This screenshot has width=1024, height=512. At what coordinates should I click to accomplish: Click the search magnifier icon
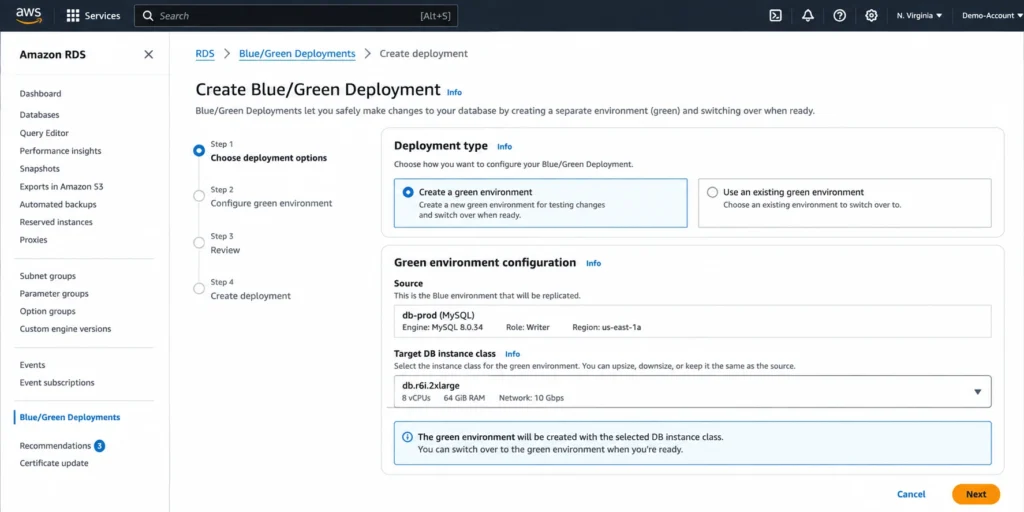tap(148, 16)
